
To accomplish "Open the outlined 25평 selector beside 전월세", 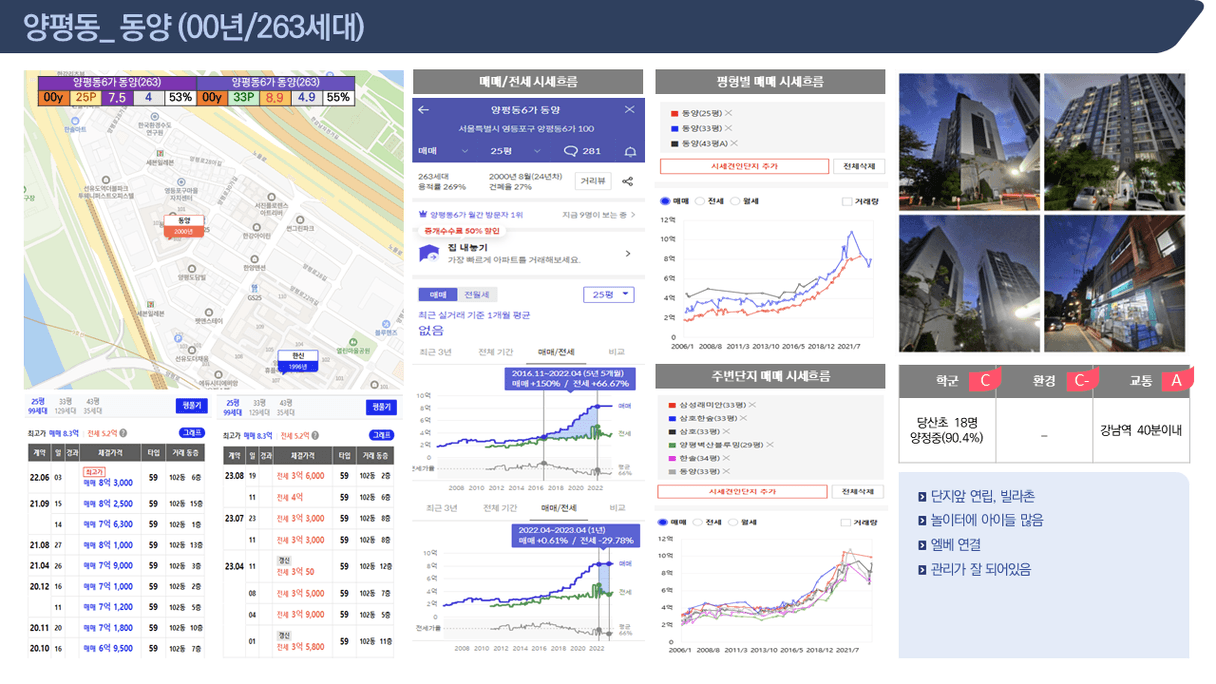I will tap(609, 295).
